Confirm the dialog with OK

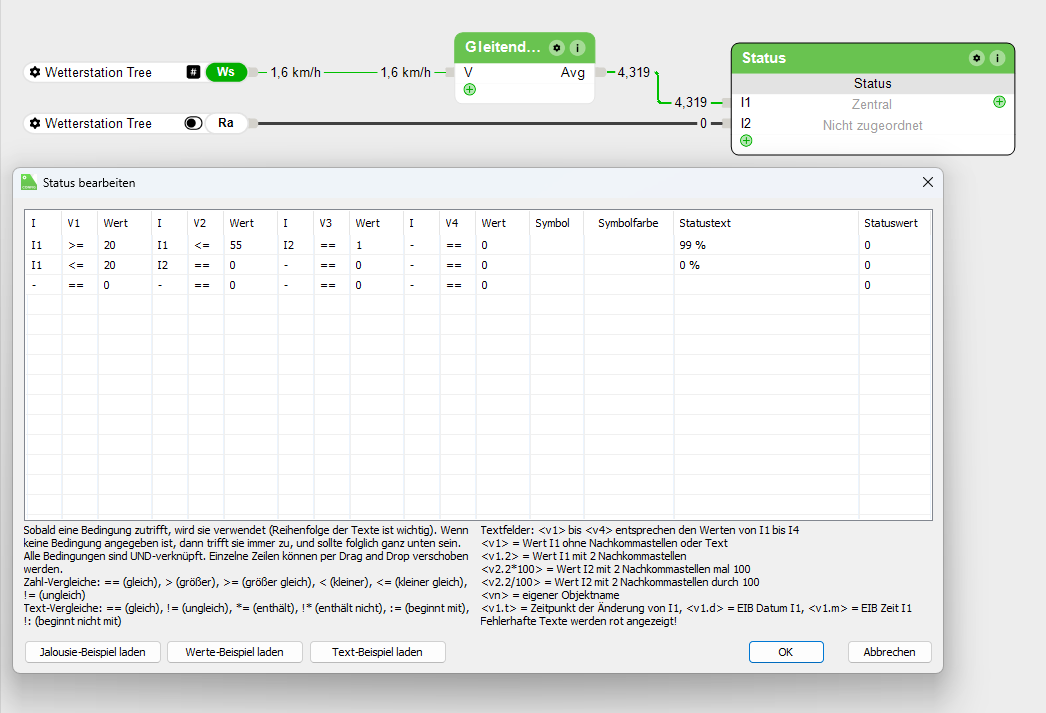786,652
